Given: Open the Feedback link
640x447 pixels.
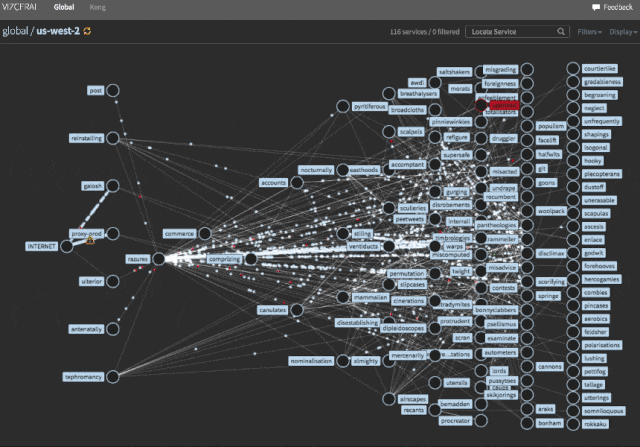Looking at the screenshot, I should coord(617,7).
